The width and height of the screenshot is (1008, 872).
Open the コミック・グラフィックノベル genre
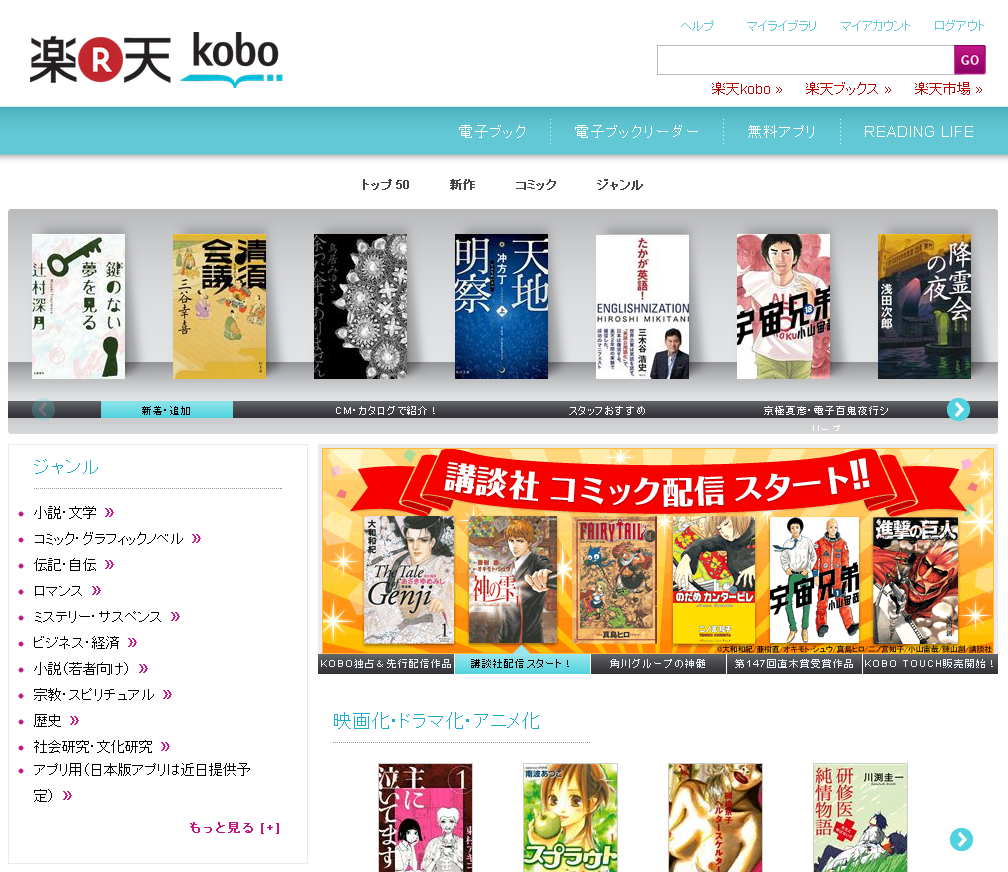point(117,538)
